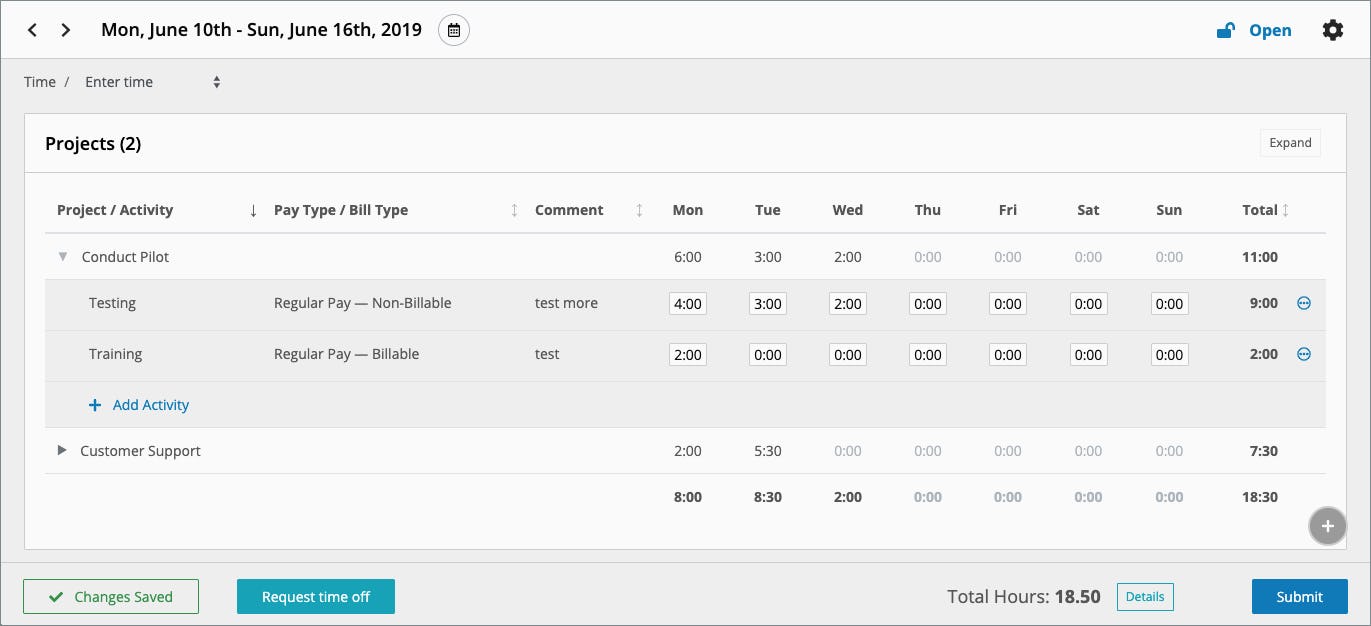Toggle sorting on the Comment column
This screenshot has height=626, width=1371.
tap(638, 210)
